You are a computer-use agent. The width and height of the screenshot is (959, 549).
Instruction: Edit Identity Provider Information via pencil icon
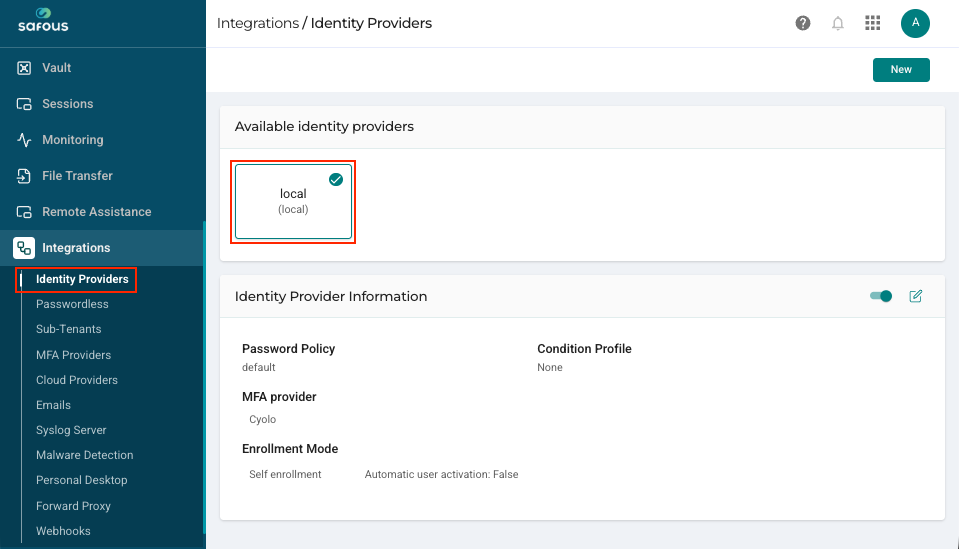click(x=915, y=297)
